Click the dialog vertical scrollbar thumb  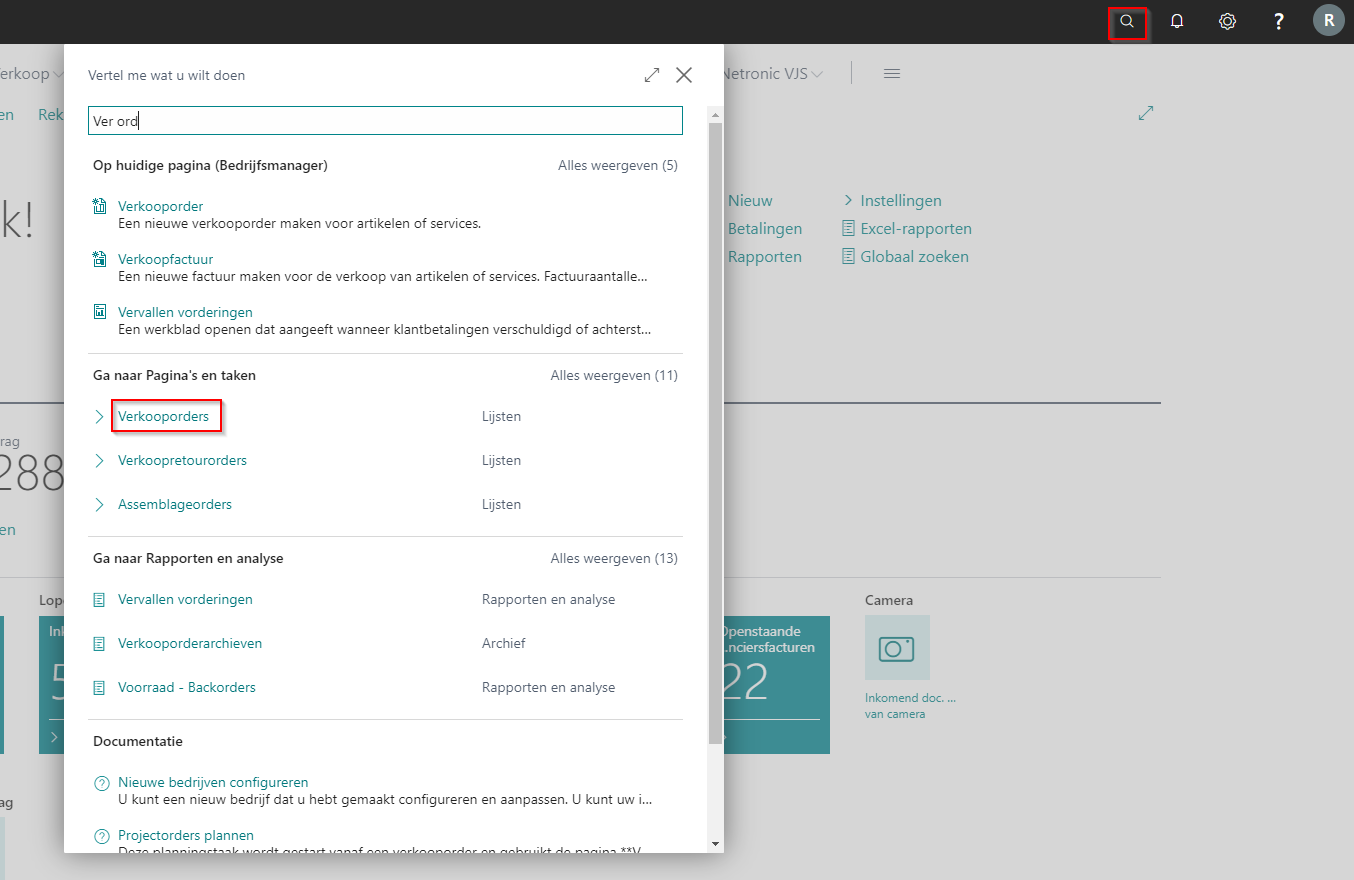pos(715,432)
